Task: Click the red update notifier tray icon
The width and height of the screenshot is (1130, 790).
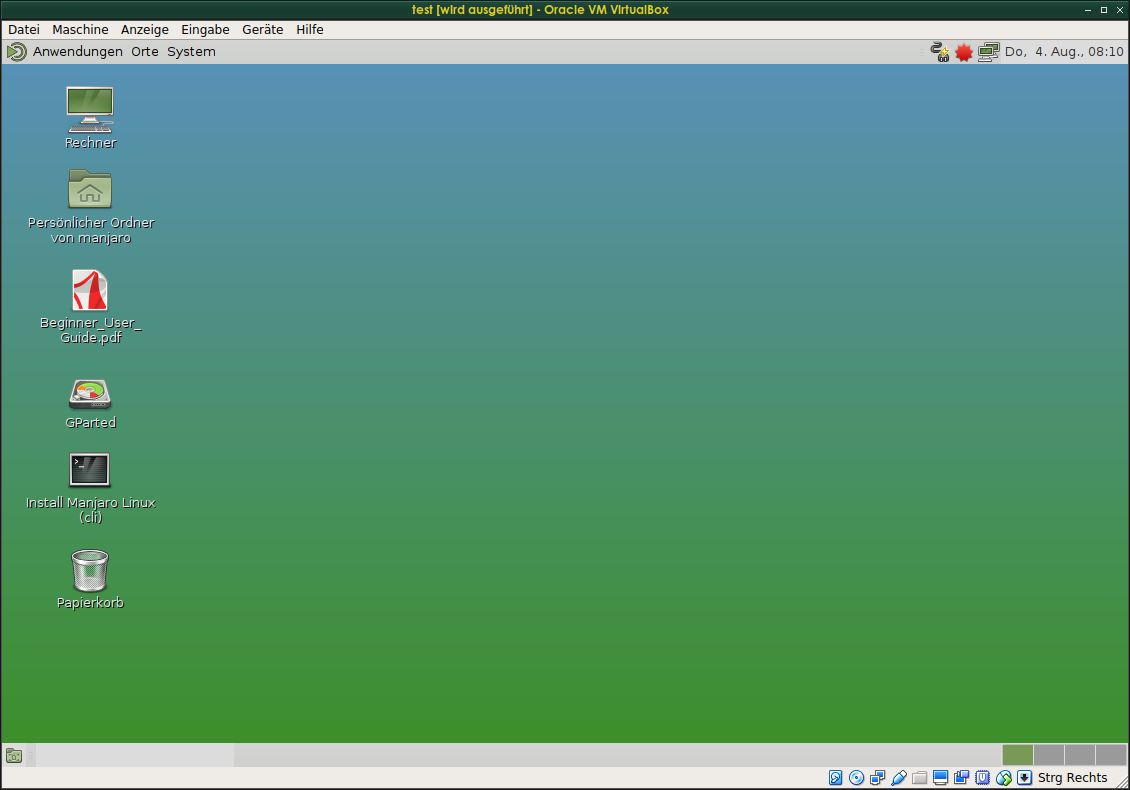Action: tap(963, 52)
